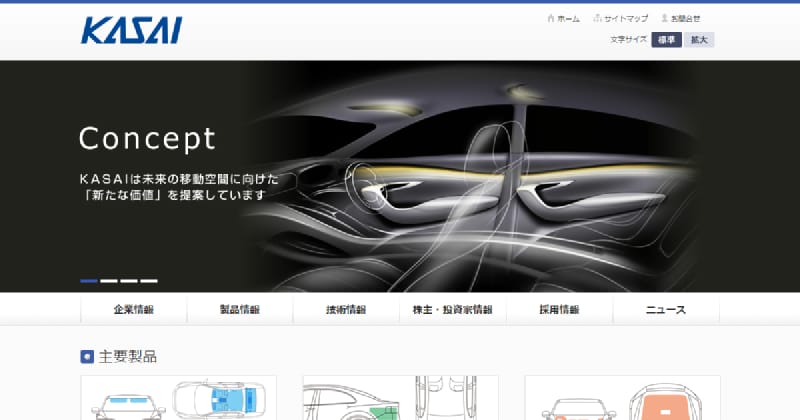This screenshot has width=800, height=420.
Task: Open the サイトマップ sitemap link
Action: (x=626, y=18)
